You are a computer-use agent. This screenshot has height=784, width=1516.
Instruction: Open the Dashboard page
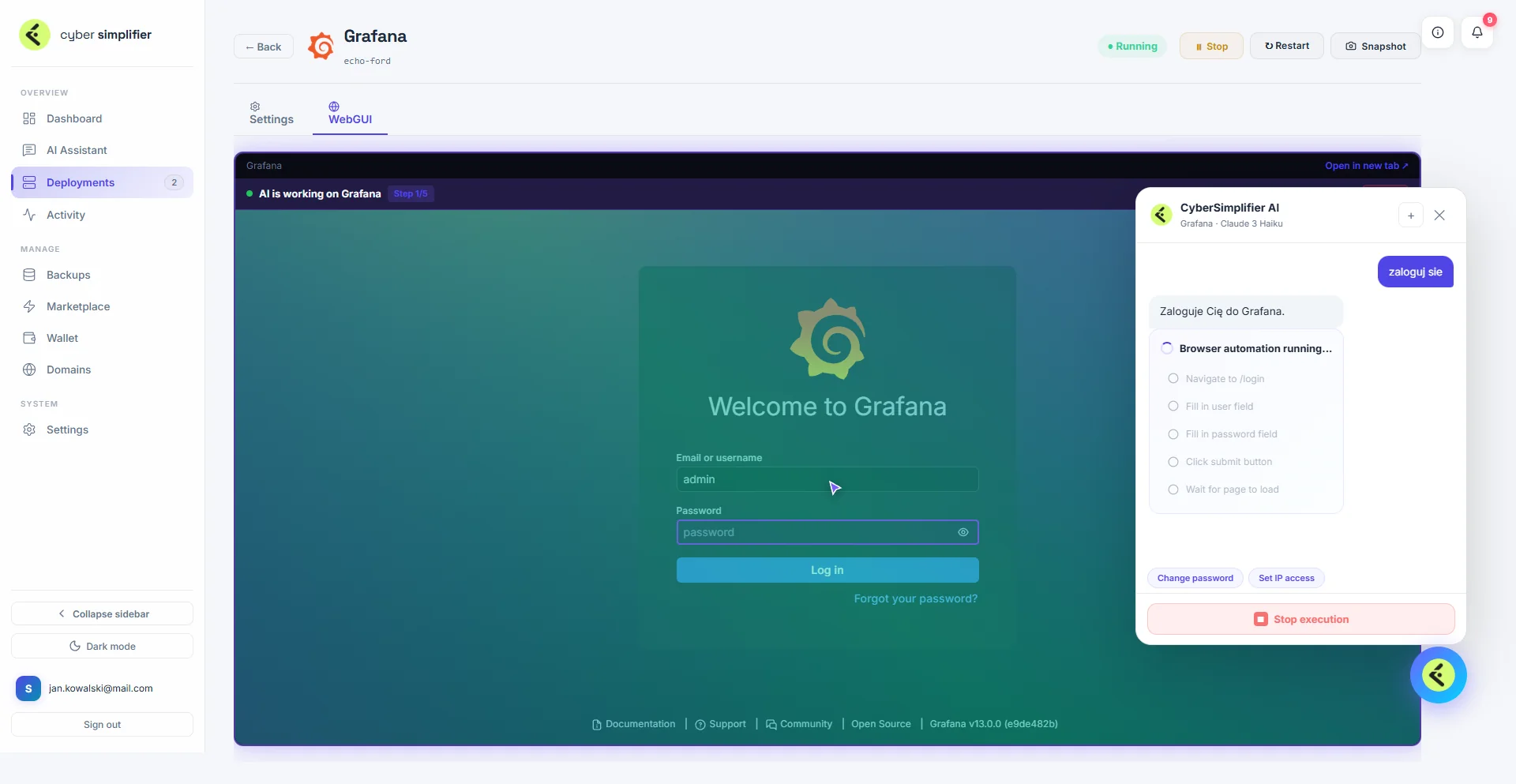[x=102, y=118]
